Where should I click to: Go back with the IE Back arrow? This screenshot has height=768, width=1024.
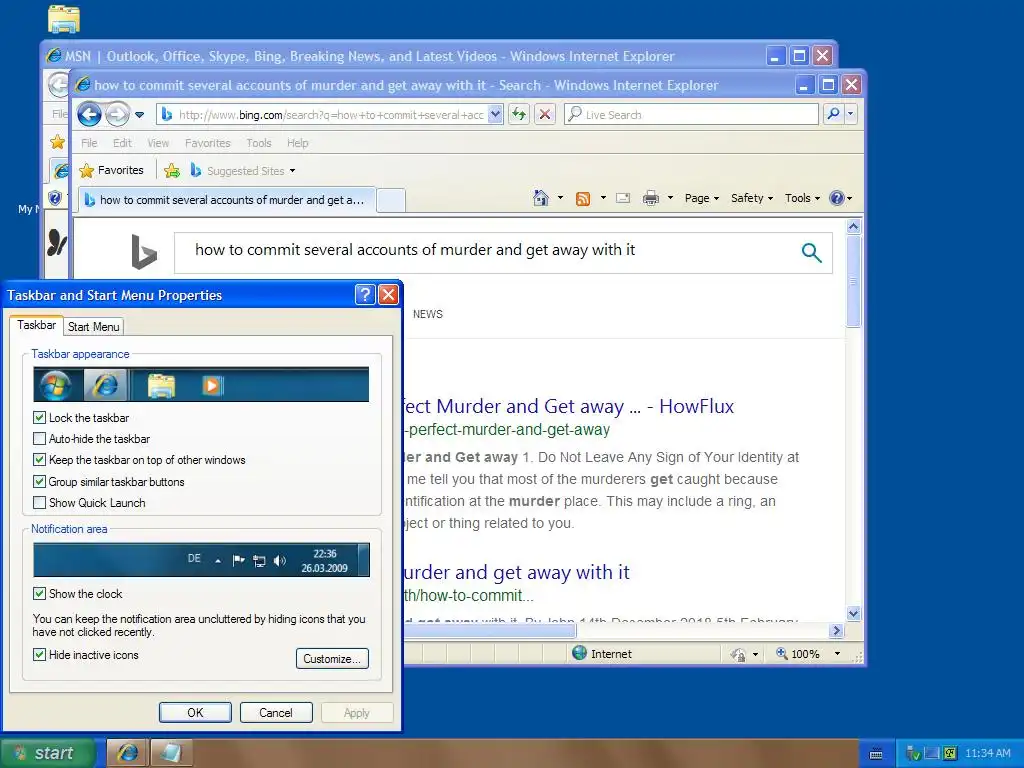pyautogui.click(x=89, y=115)
